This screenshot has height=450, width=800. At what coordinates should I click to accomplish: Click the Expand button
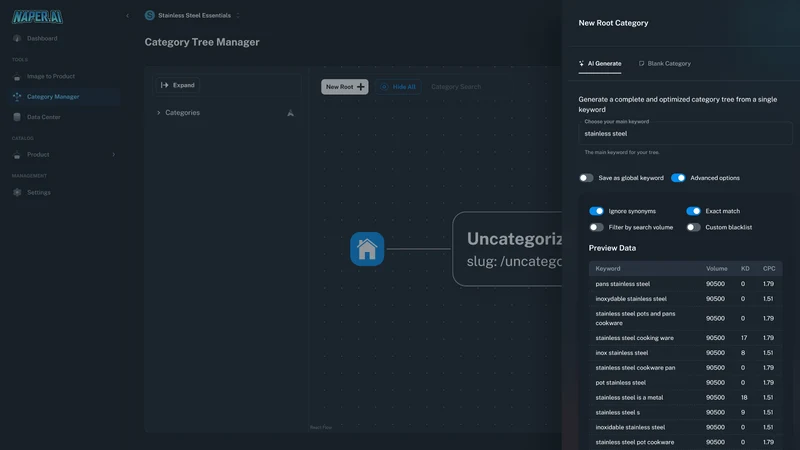click(178, 85)
